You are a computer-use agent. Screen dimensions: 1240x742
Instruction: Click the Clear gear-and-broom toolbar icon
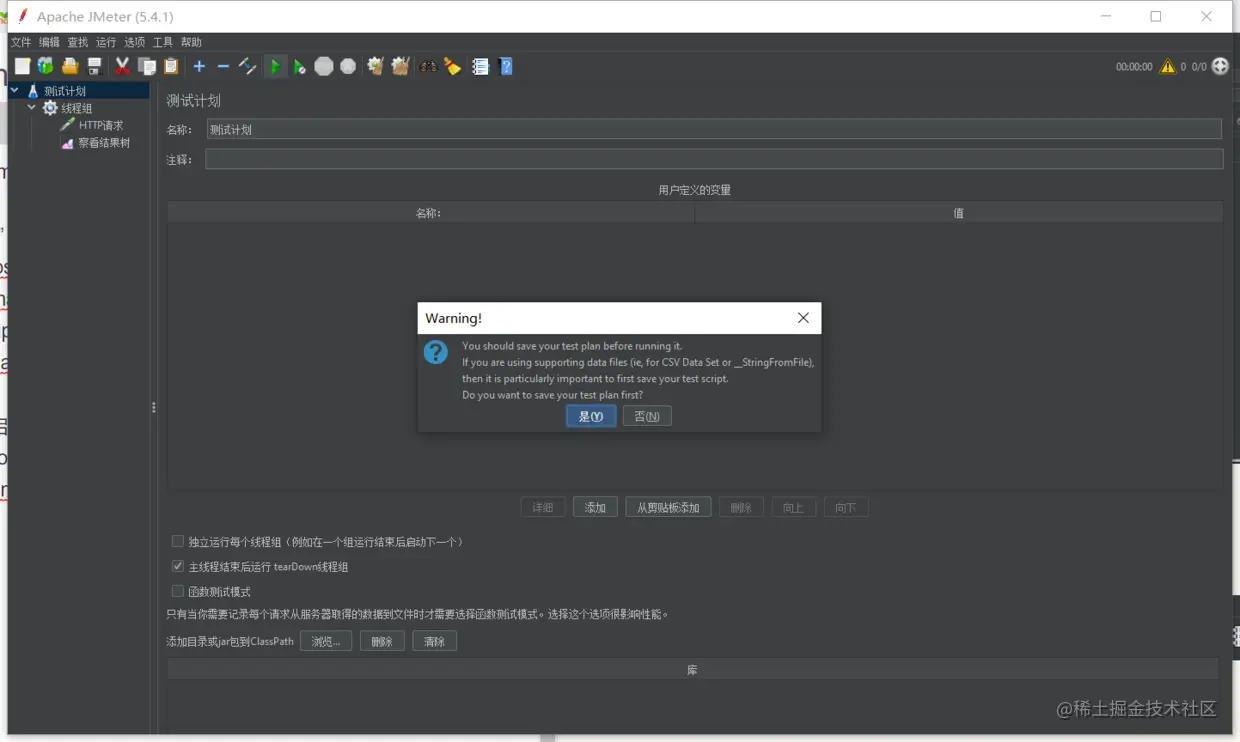click(375, 66)
